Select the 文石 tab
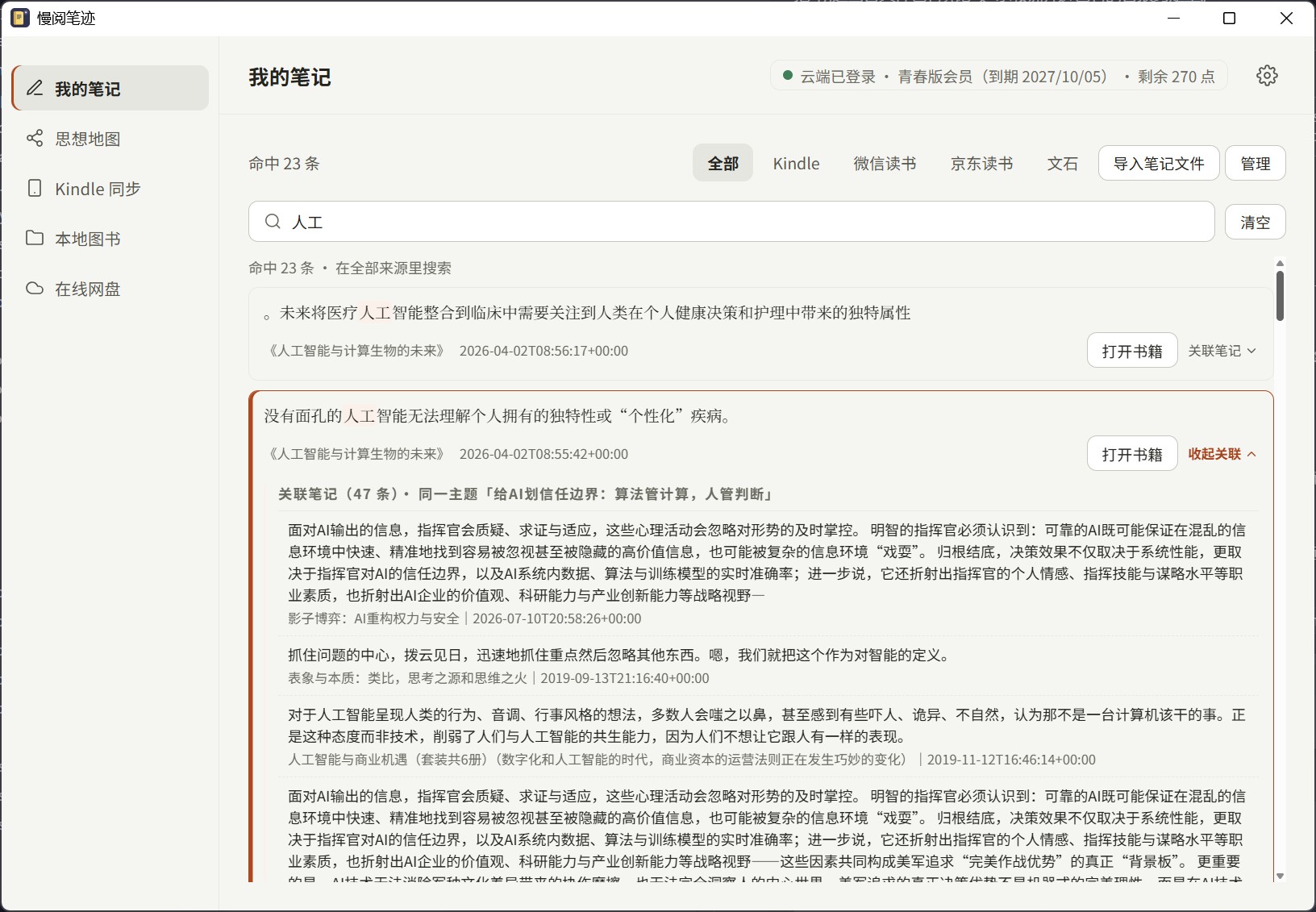 point(1062,163)
